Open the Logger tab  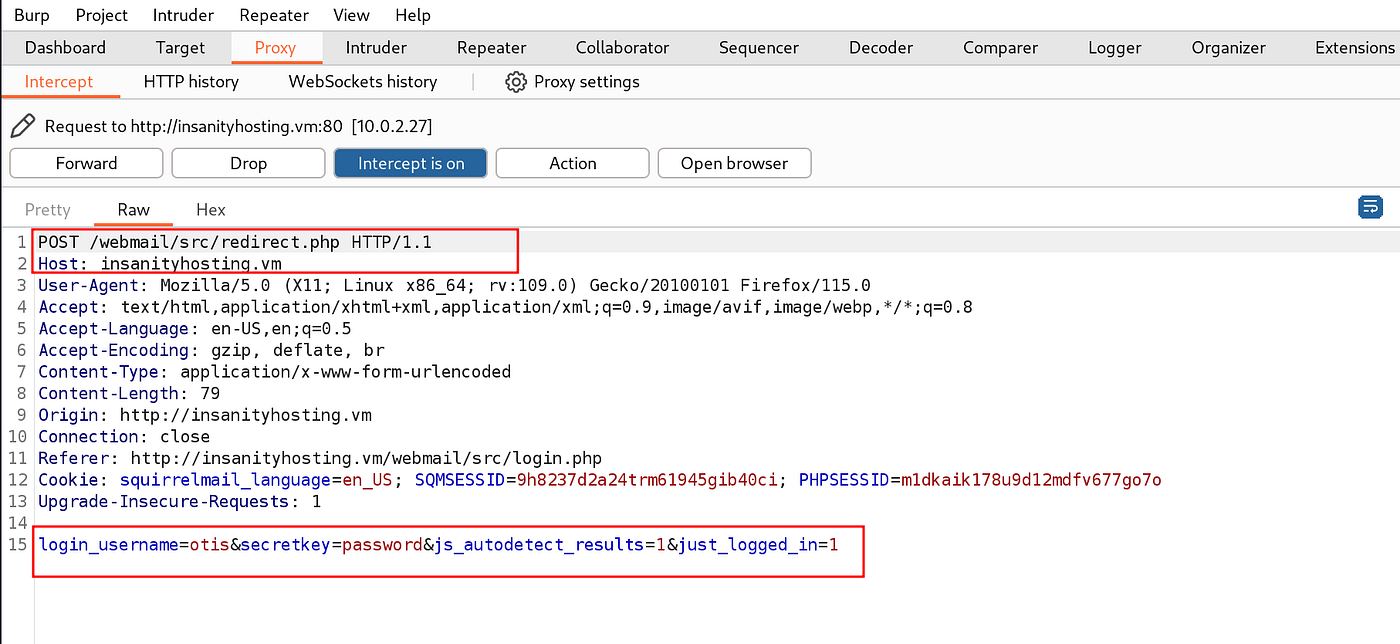tap(1114, 47)
